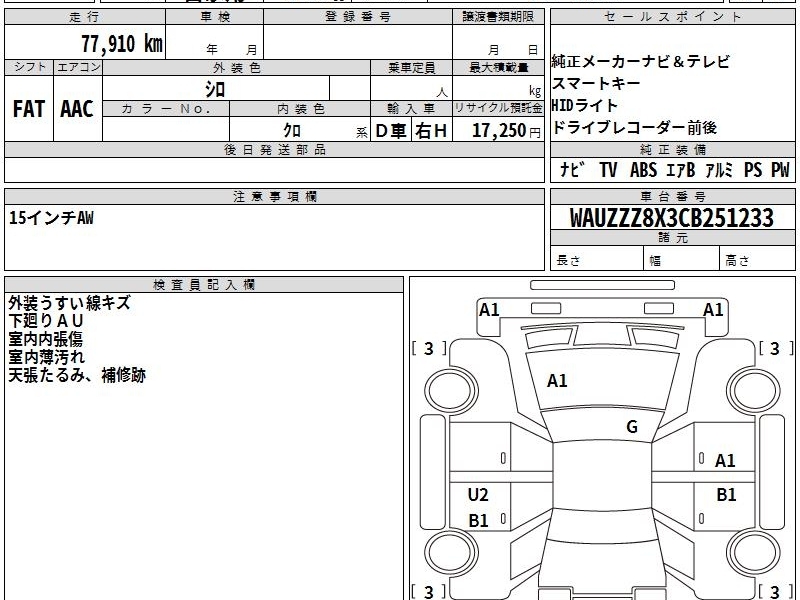Select the アルミ equipment code
Image resolution: width=800 pixels, height=600 pixels.
click(719, 169)
